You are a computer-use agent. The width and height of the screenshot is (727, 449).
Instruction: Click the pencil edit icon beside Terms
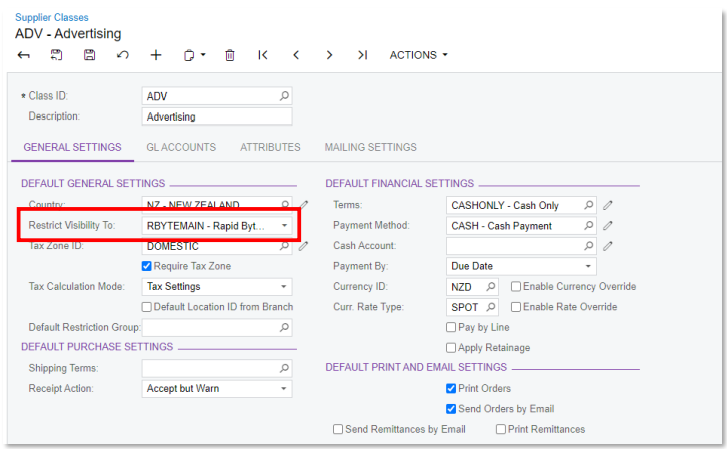pos(608,205)
